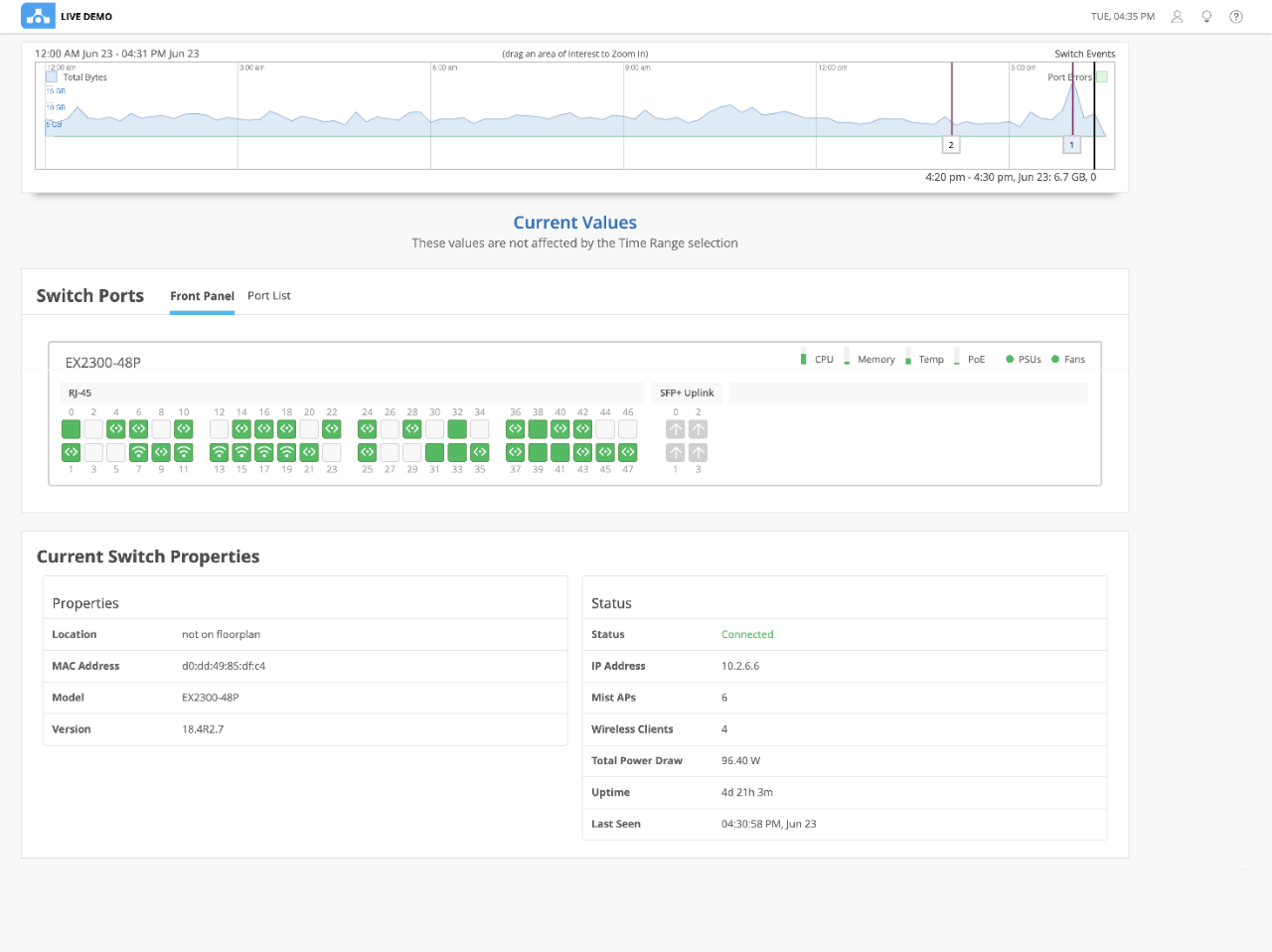This screenshot has width=1272, height=952.
Task: Select SFP+ Uplink port 0
Action: coord(676,429)
